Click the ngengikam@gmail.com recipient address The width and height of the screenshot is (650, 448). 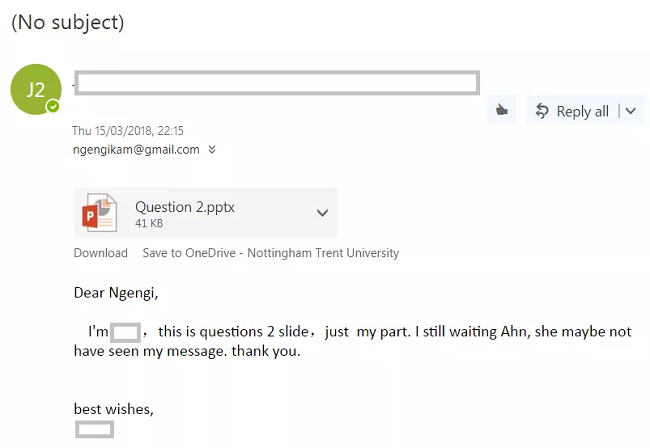[136, 150]
